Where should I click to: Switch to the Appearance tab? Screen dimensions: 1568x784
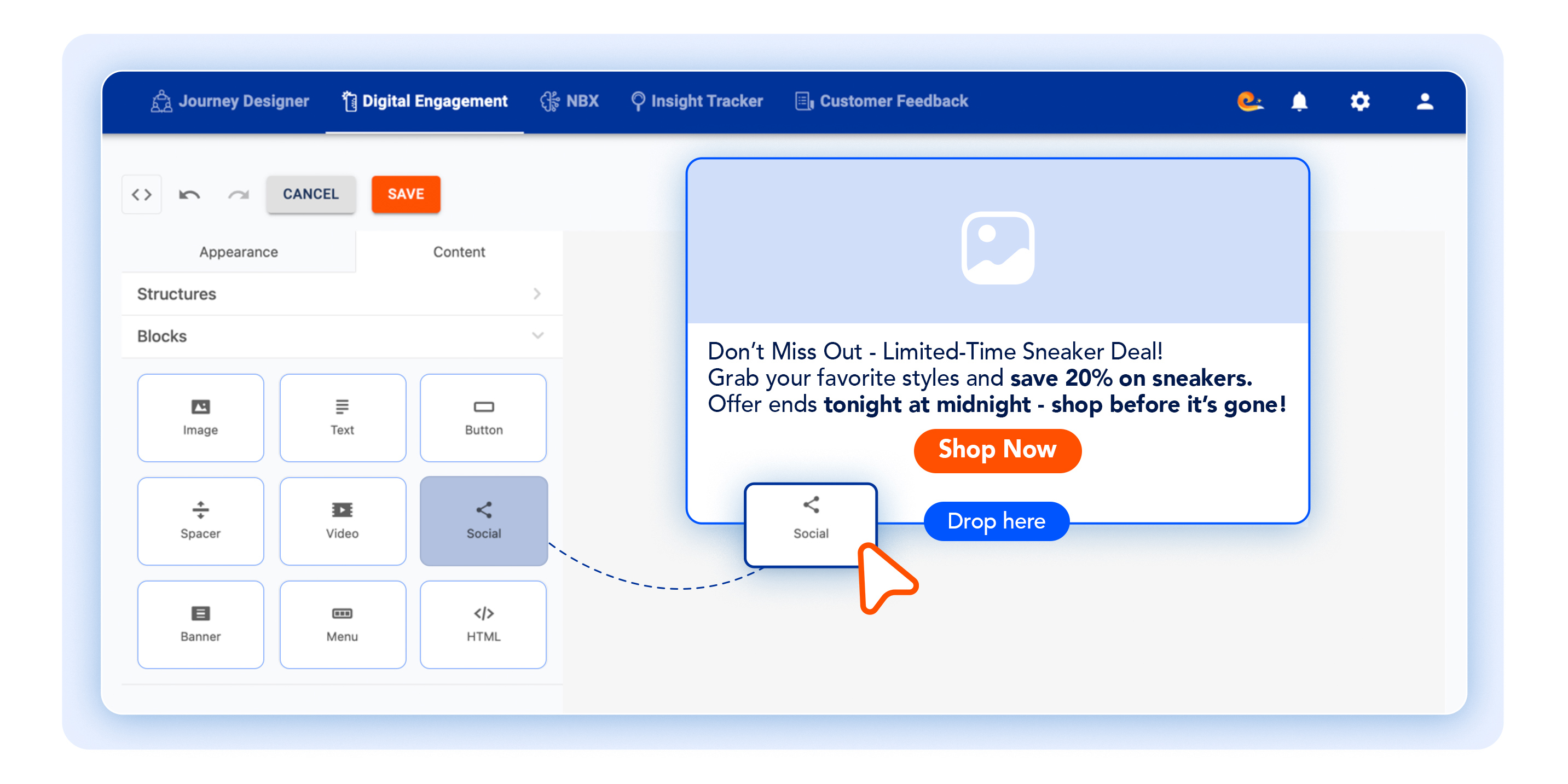click(239, 252)
